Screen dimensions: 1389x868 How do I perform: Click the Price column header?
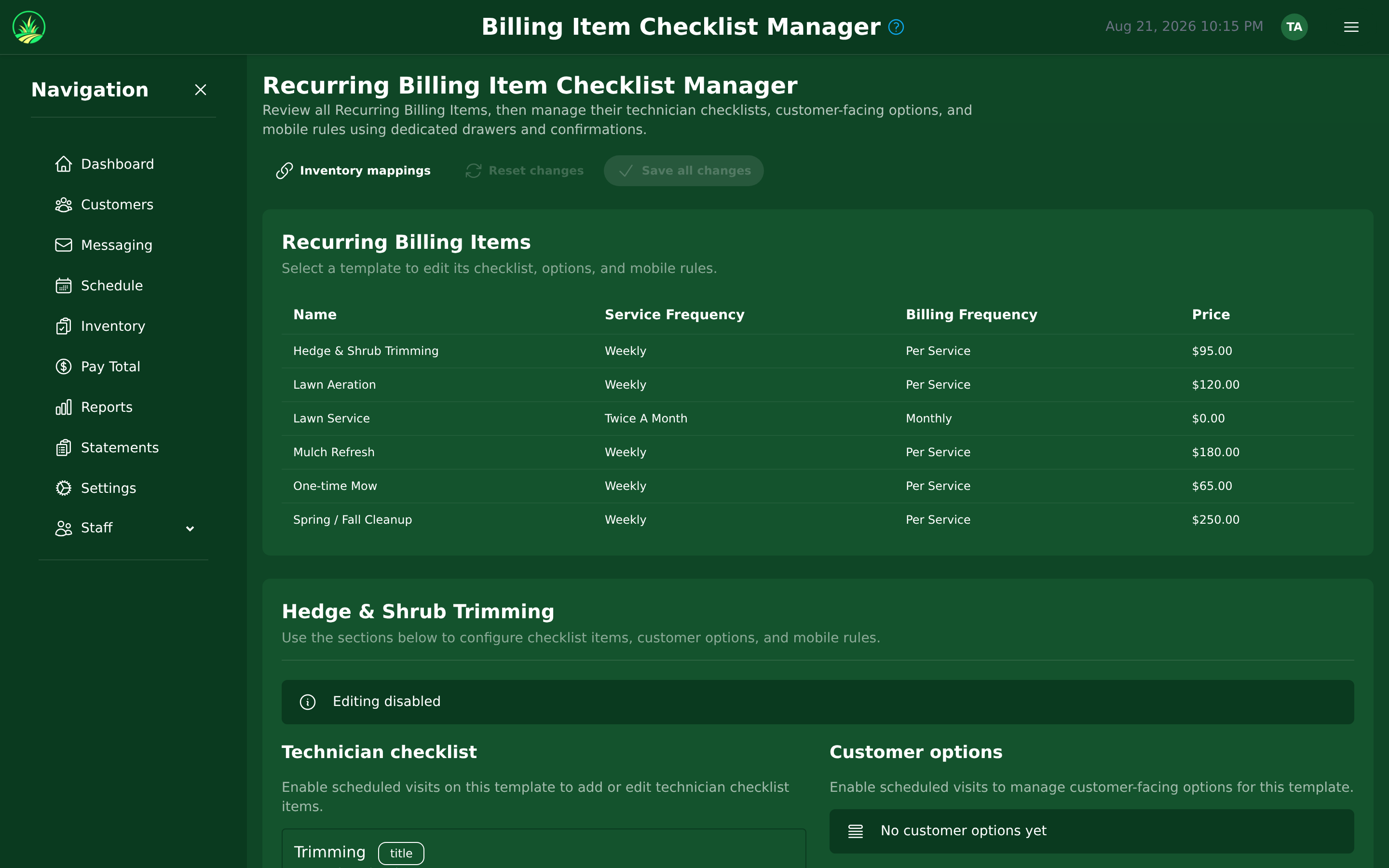point(1211,314)
